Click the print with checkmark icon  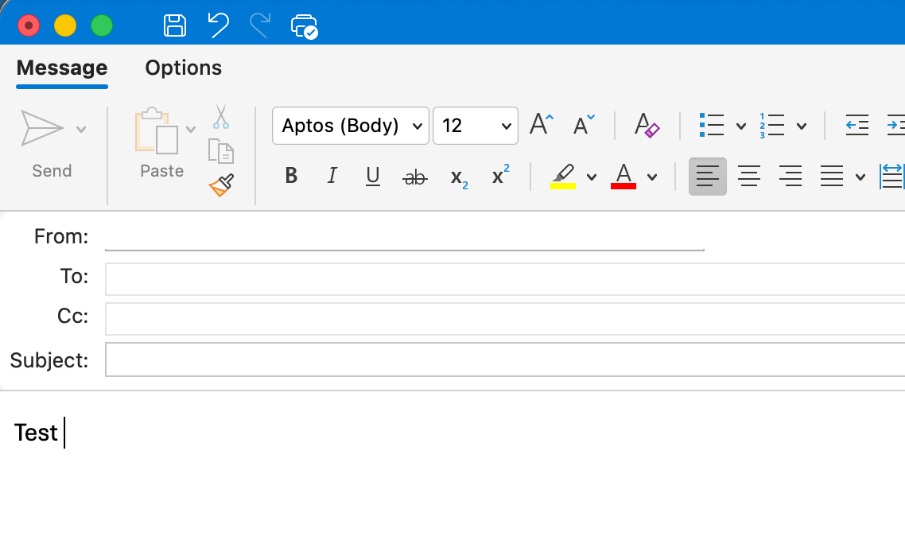(x=304, y=27)
